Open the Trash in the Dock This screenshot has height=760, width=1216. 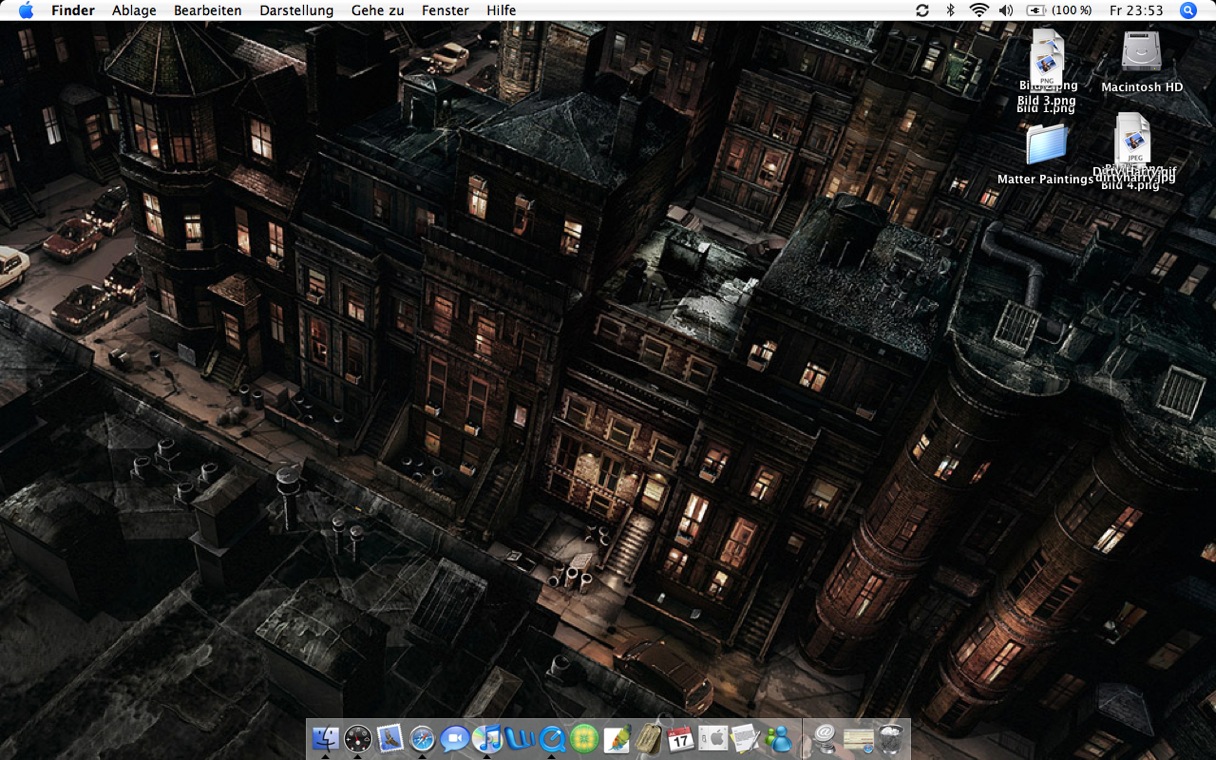pyautogui.click(x=891, y=738)
